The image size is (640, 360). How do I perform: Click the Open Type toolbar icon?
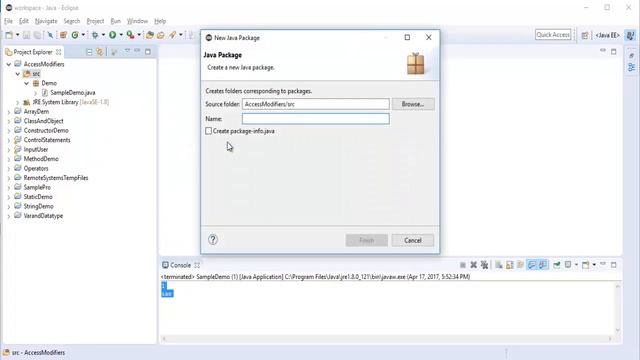pos(150,35)
